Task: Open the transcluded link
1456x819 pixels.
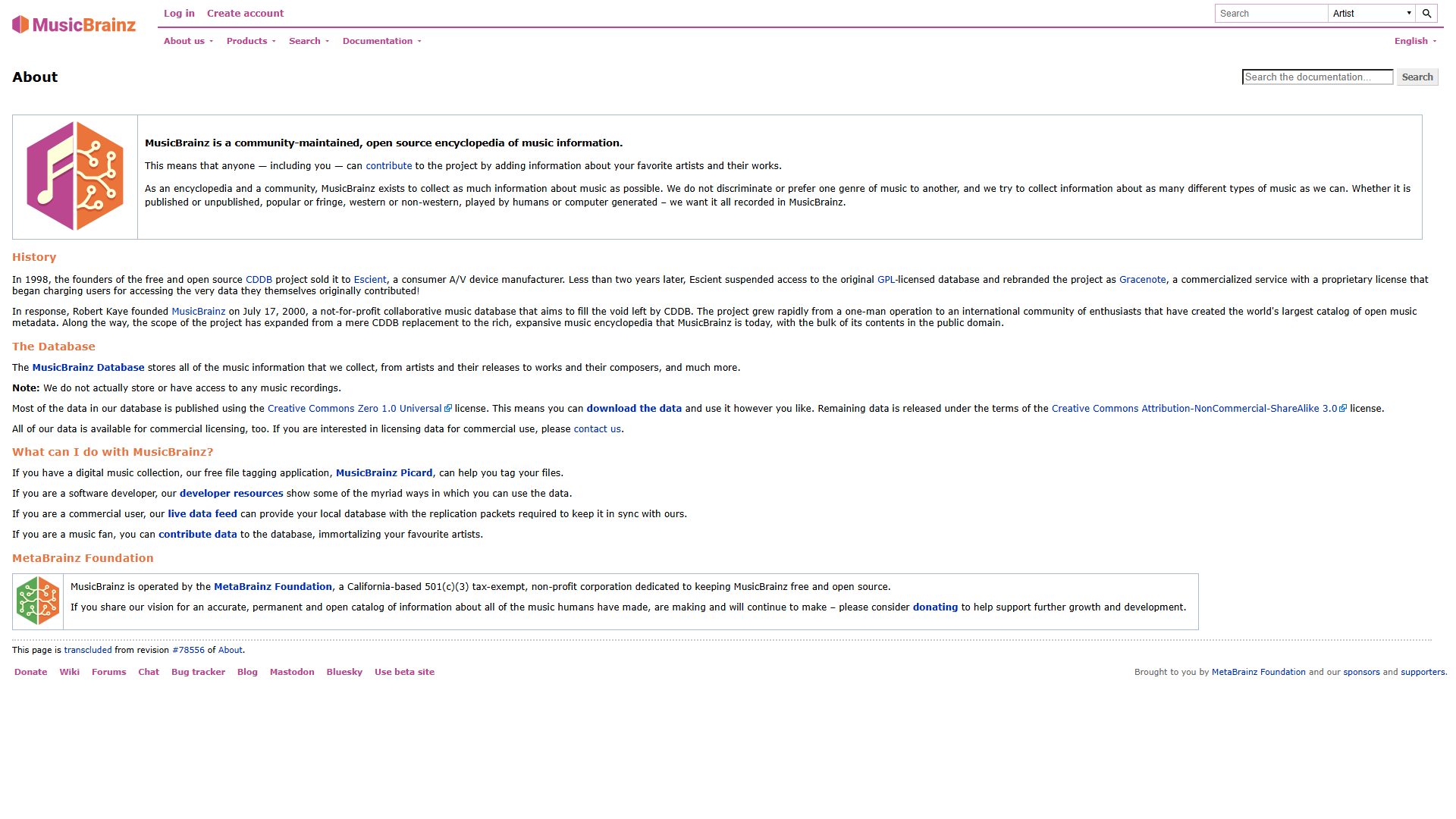Action: click(x=88, y=651)
